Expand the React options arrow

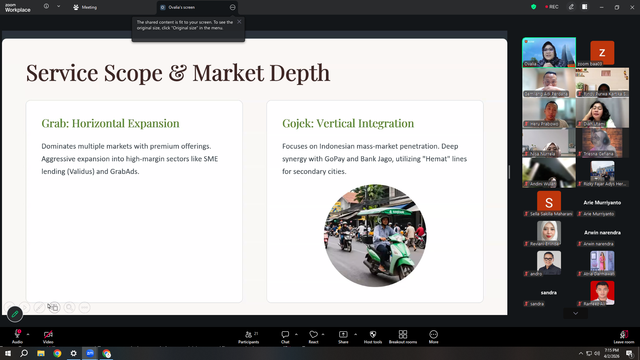click(x=323, y=334)
